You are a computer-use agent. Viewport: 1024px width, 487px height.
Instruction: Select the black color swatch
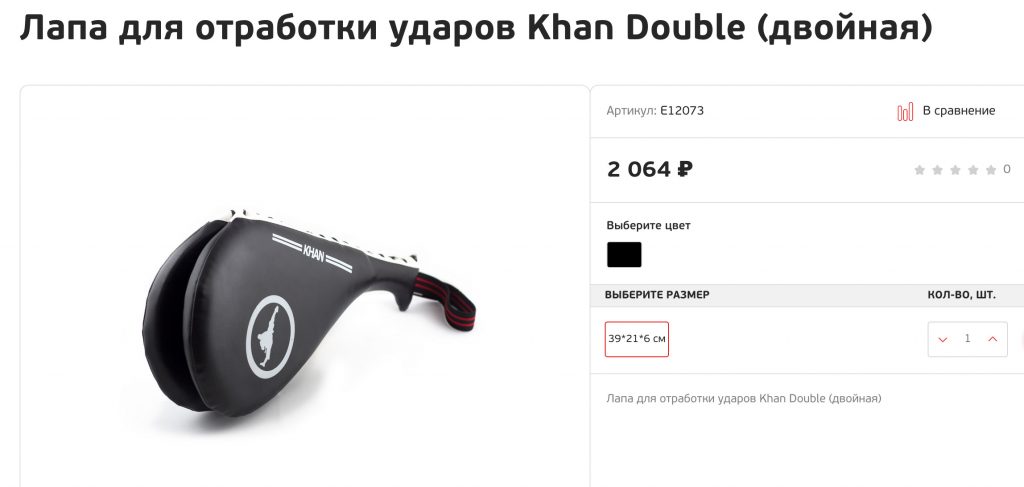(624, 255)
